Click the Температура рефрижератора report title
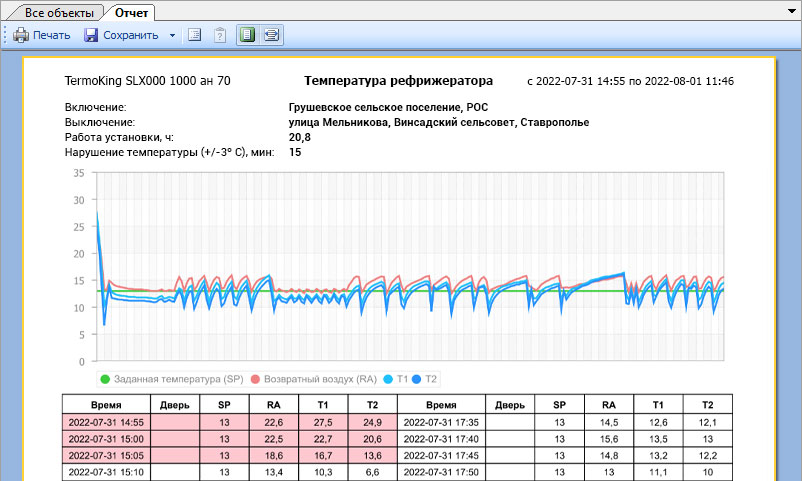 (x=398, y=80)
